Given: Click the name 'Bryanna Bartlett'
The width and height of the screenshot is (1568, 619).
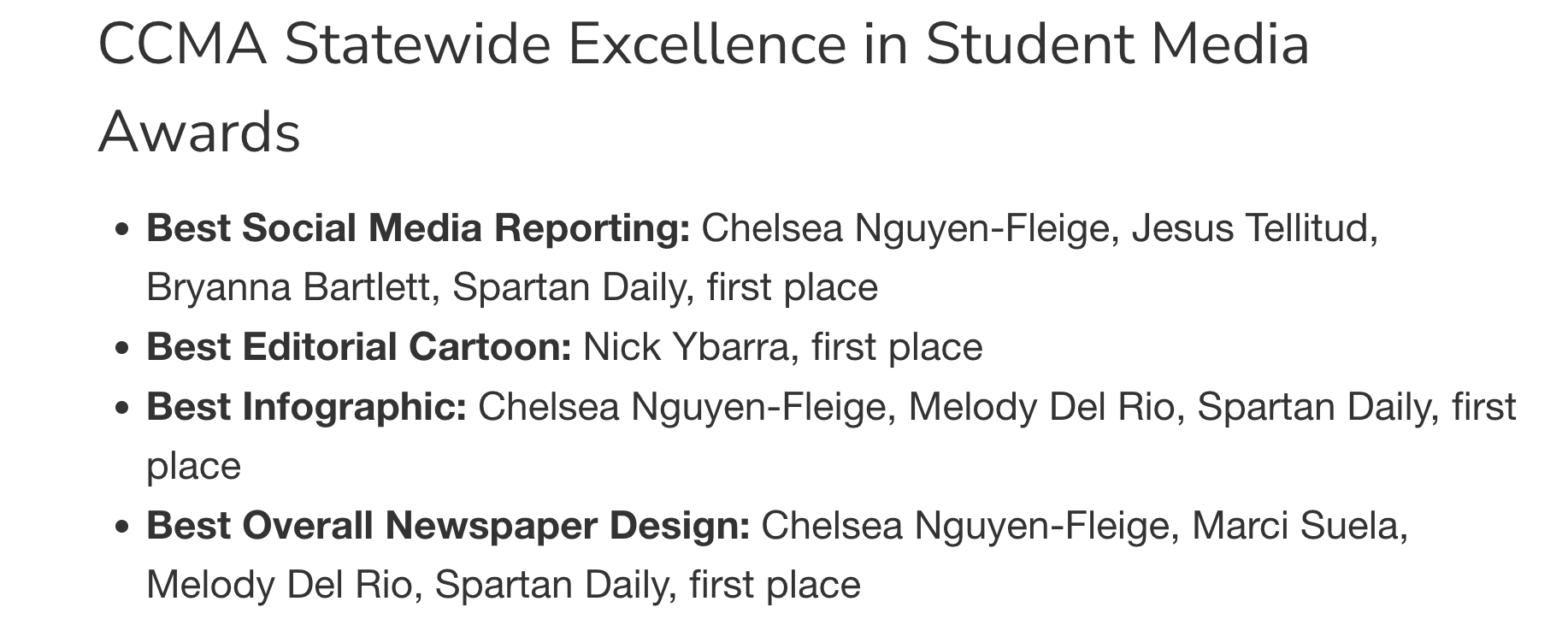Looking at the screenshot, I should (288, 288).
